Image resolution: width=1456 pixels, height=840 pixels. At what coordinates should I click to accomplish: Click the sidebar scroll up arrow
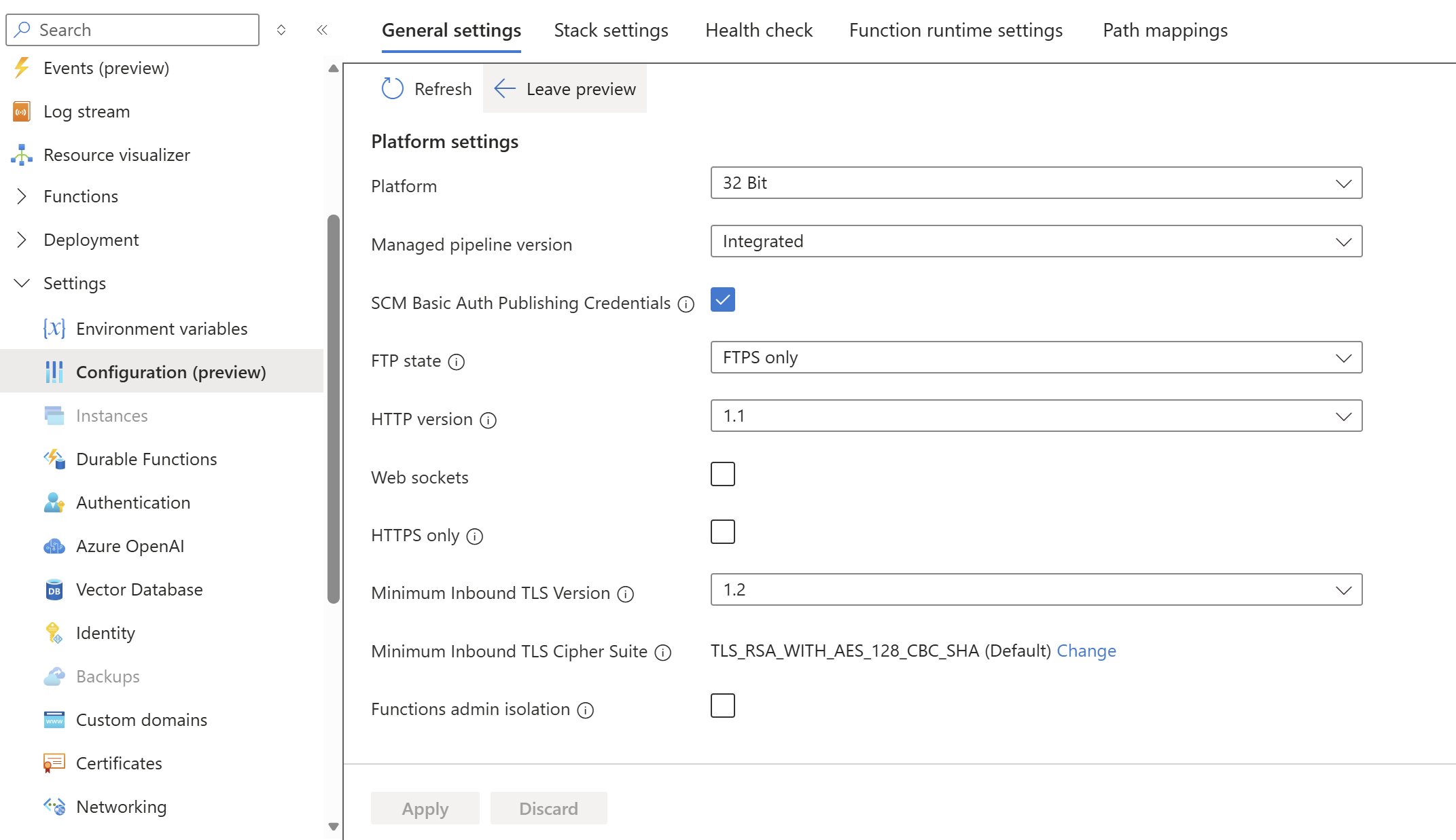tap(333, 68)
